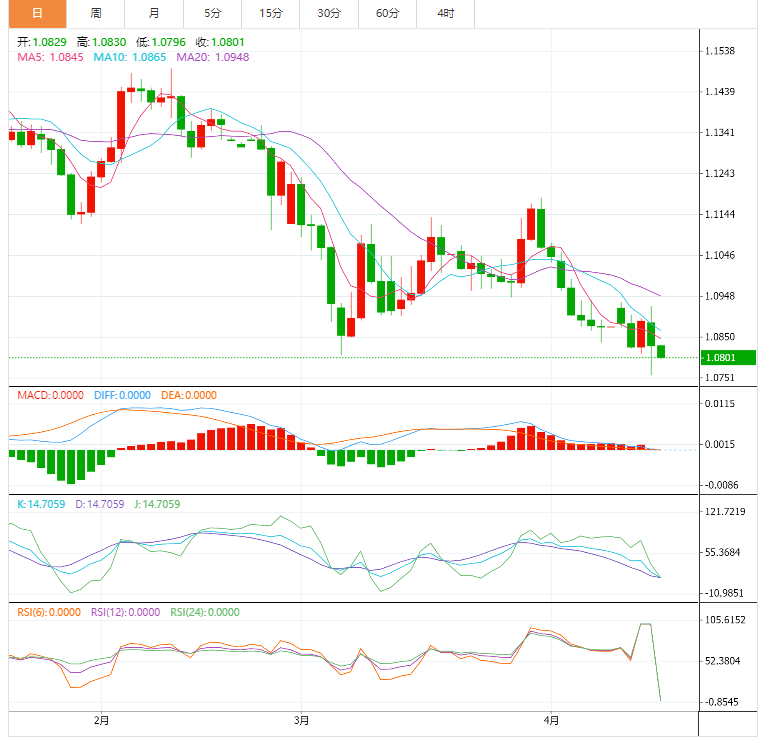The width and height of the screenshot is (765, 745).
Task: Click the 2月 date axis marker
Action: [x=101, y=720]
